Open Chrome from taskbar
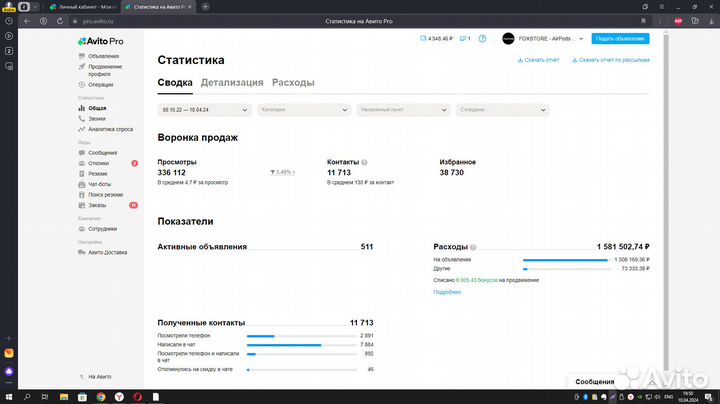Screen dimensions: 720x404 point(101,397)
